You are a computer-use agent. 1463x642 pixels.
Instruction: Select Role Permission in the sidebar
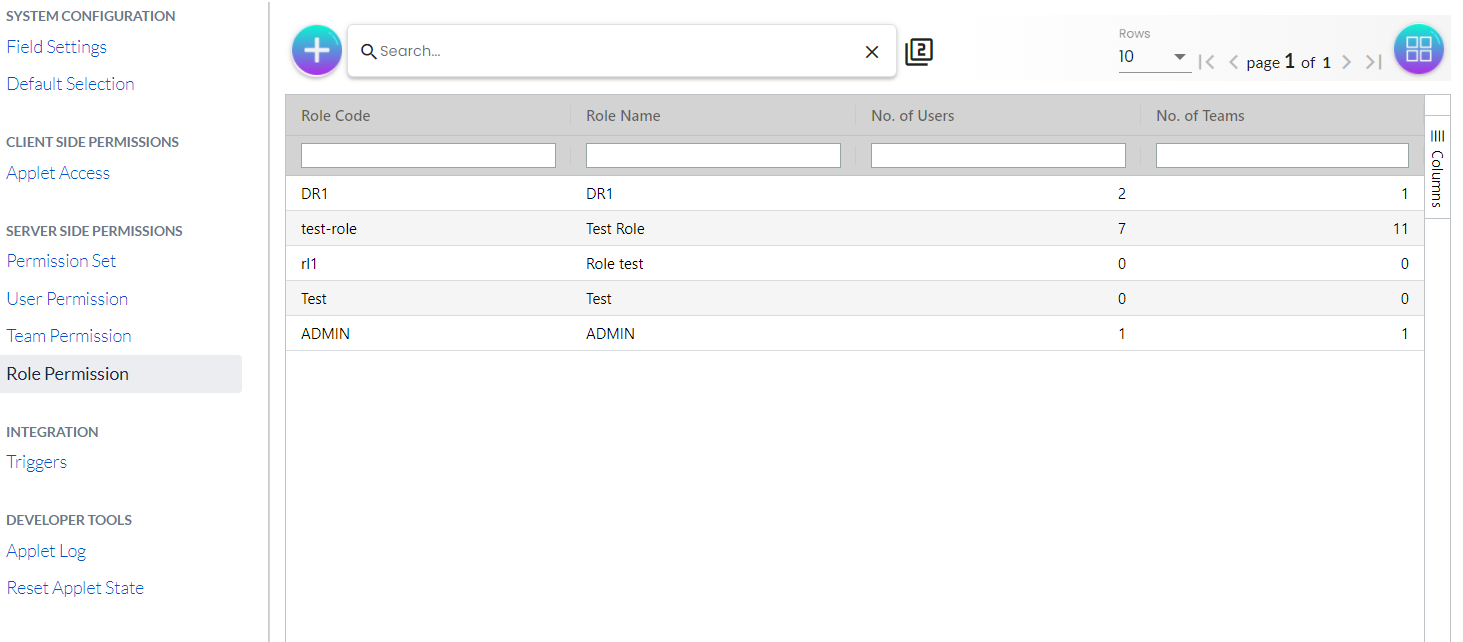68,374
